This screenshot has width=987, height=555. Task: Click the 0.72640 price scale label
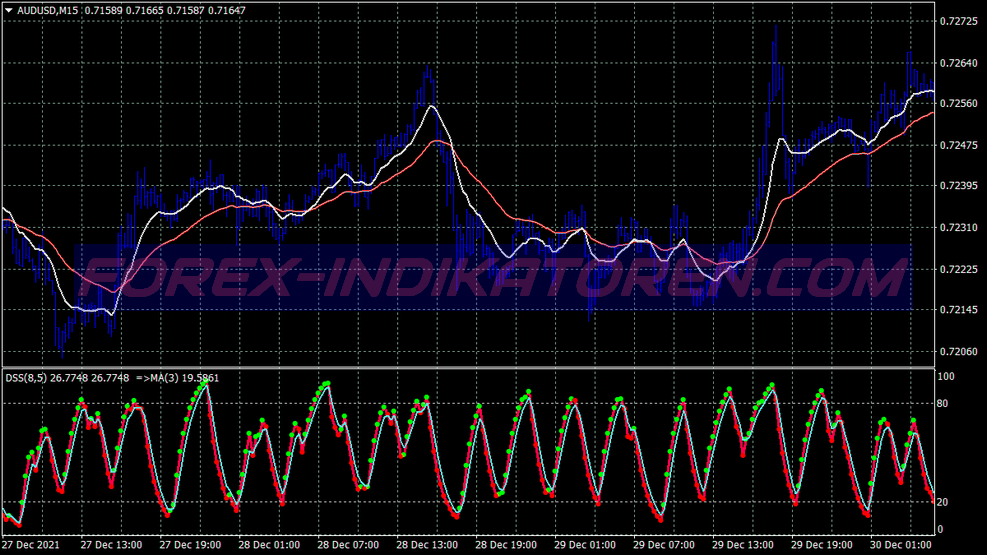959,63
